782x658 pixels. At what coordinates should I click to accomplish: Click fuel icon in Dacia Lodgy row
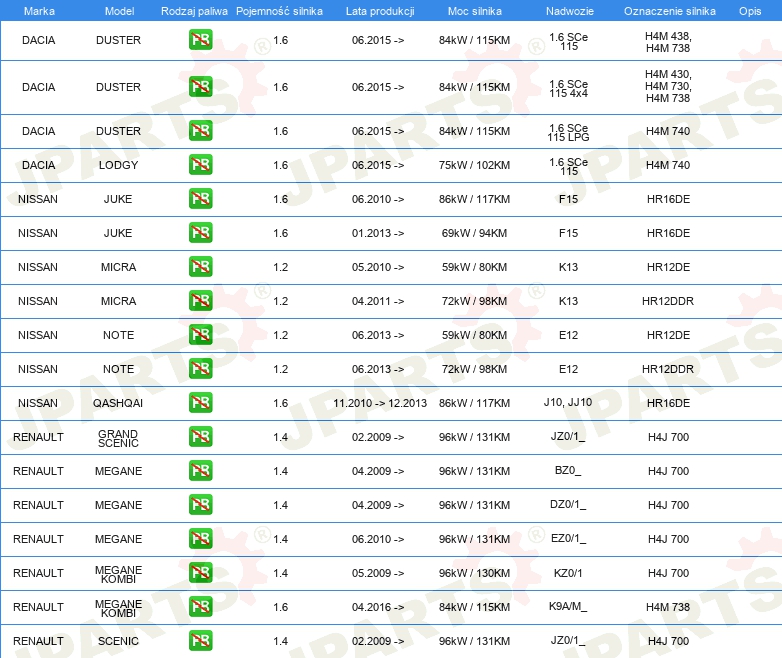tap(200, 165)
